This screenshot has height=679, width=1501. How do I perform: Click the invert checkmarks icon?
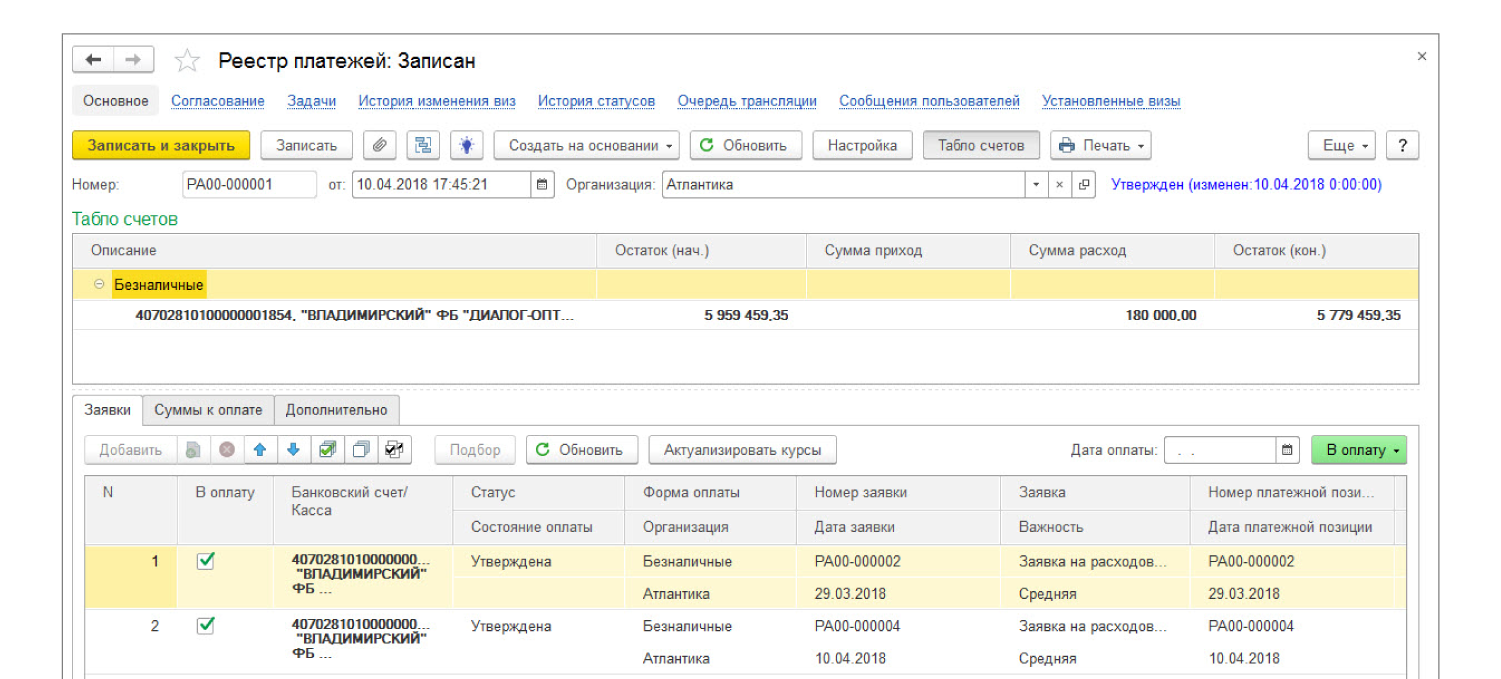pos(394,450)
